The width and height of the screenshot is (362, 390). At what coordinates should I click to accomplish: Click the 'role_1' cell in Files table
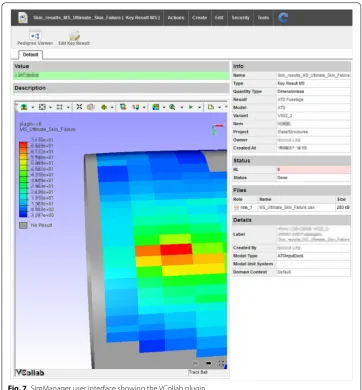coord(247,207)
